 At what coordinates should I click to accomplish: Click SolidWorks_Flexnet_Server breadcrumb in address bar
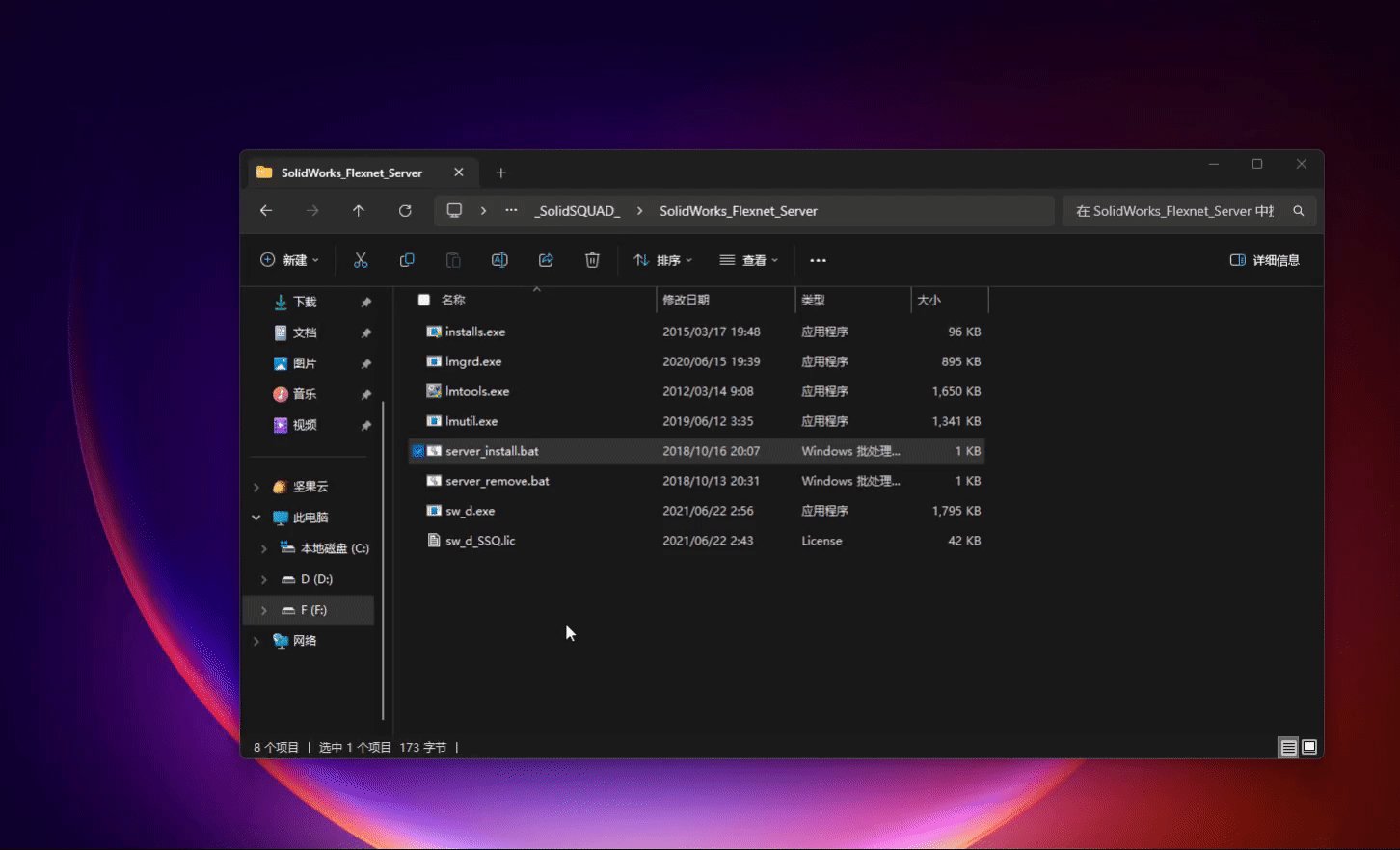pyautogui.click(x=739, y=211)
